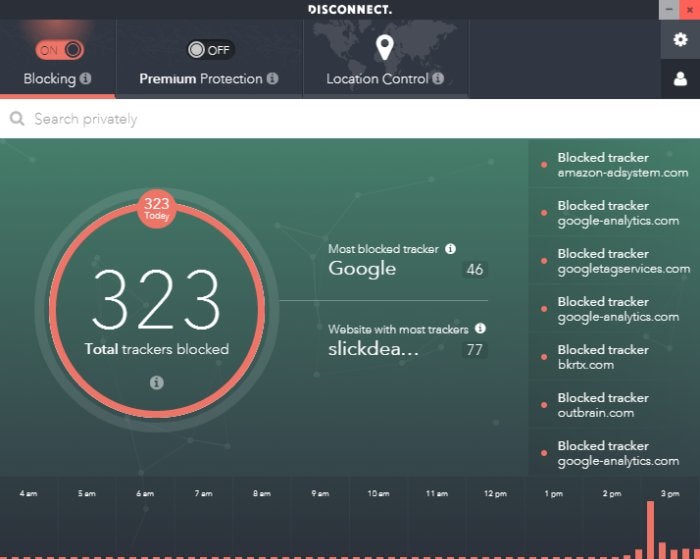Click the Google most blocked tracker name
Viewport: 700px width, 559px height.
coord(362,268)
